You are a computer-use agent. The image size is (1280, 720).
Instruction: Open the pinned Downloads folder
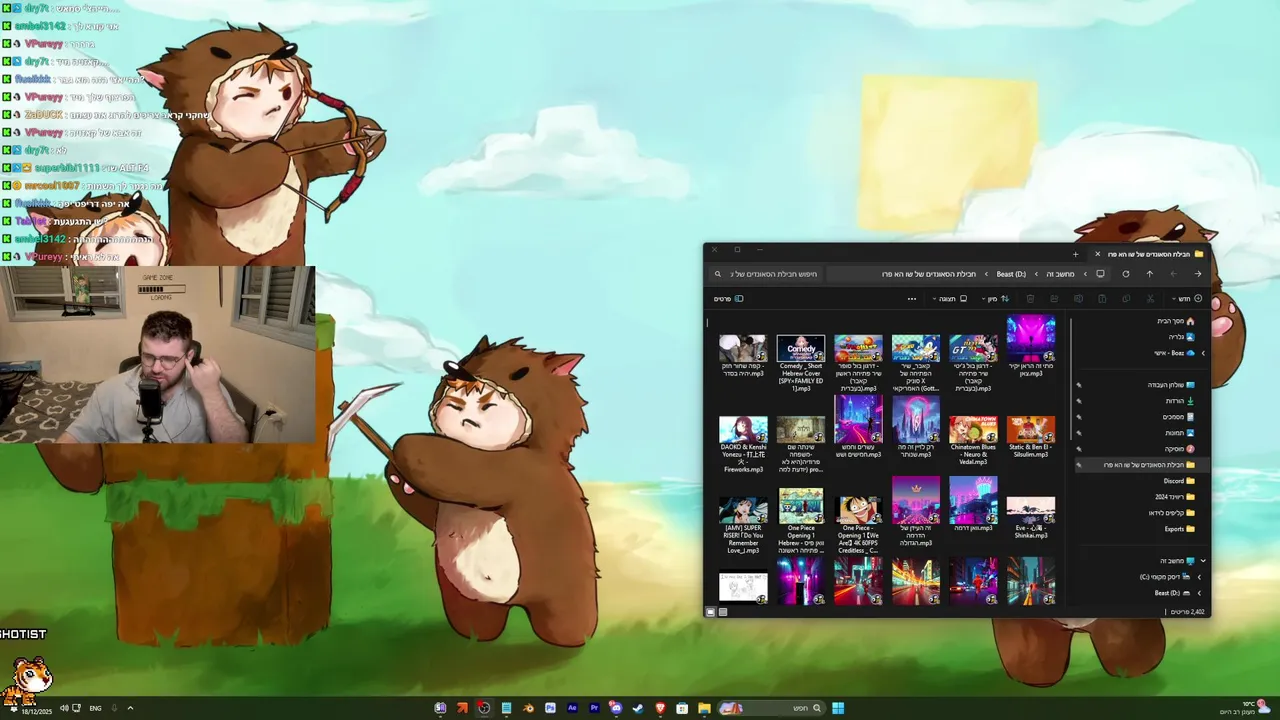pos(1180,401)
